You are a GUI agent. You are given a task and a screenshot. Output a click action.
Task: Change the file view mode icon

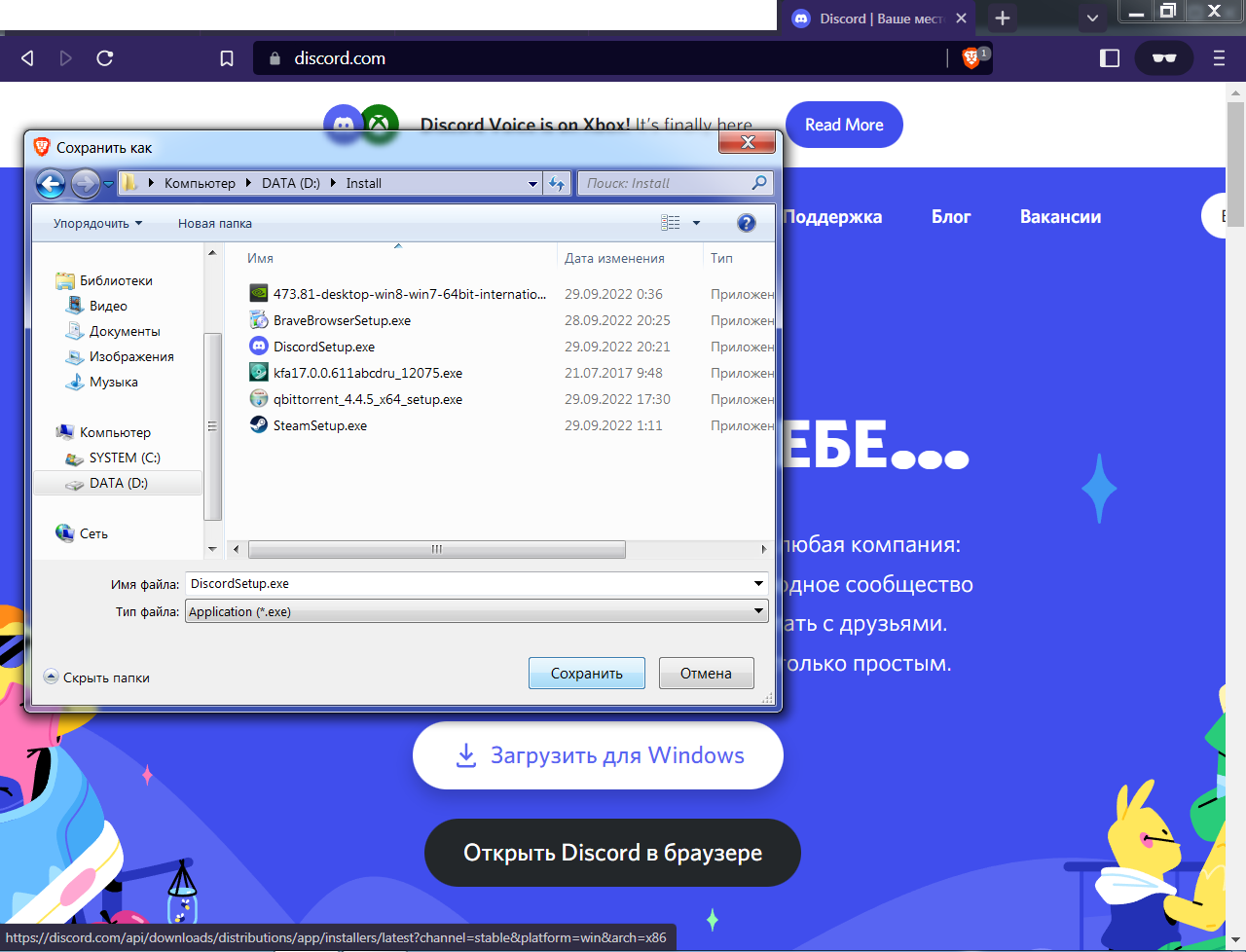(671, 223)
